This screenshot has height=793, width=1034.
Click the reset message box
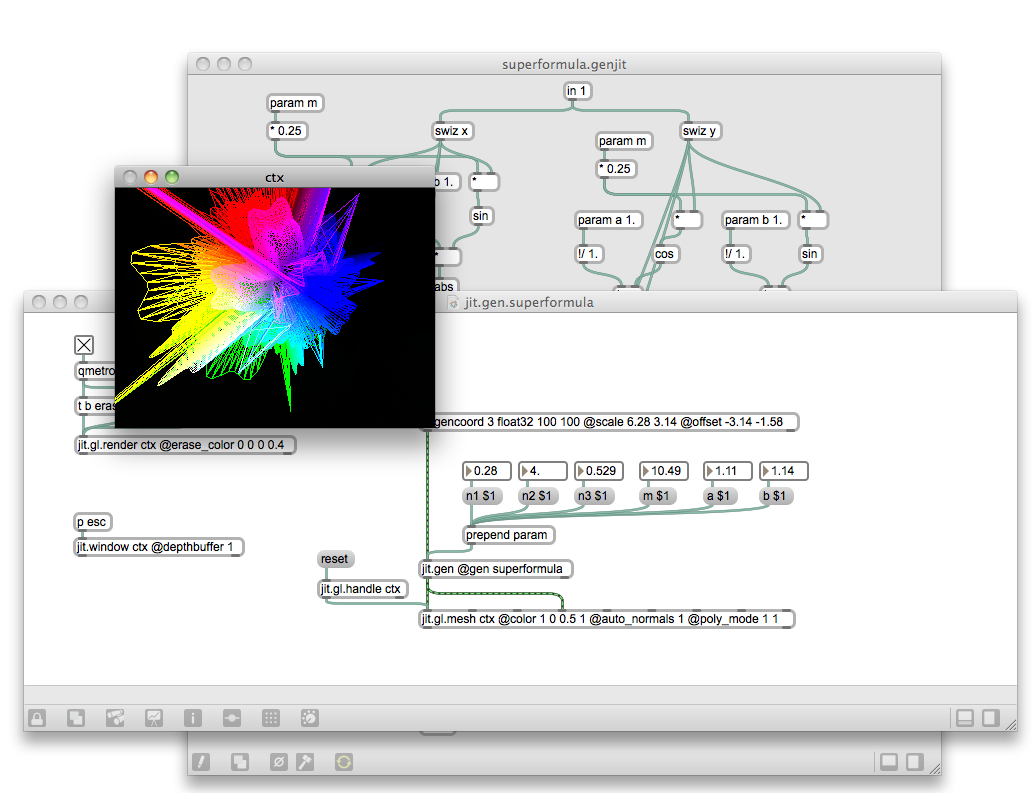tap(335, 559)
